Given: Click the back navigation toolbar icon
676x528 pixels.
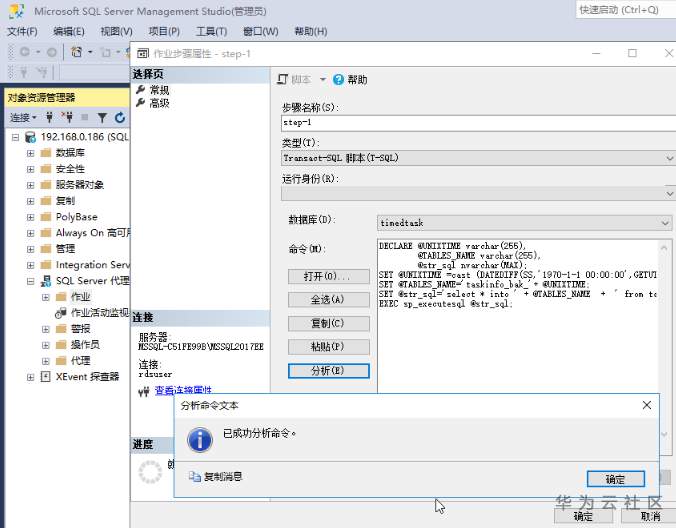Looking at the screenshot, I should pyautogui.click(x=25, y=52).
